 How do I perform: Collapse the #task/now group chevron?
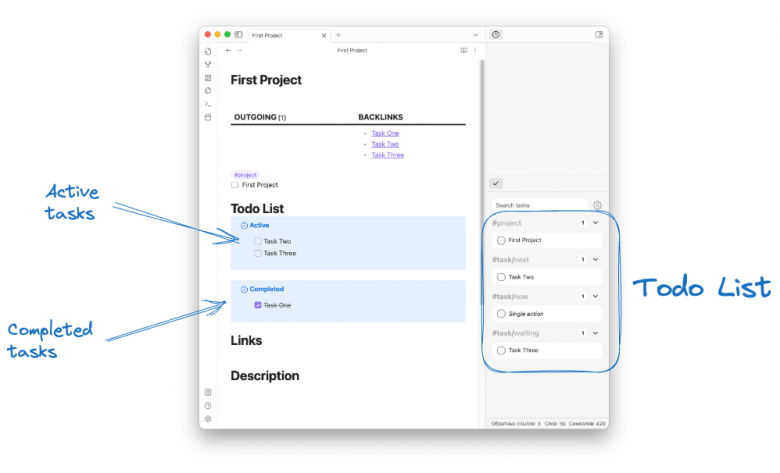pyautogui.click(x=595, y=296)
